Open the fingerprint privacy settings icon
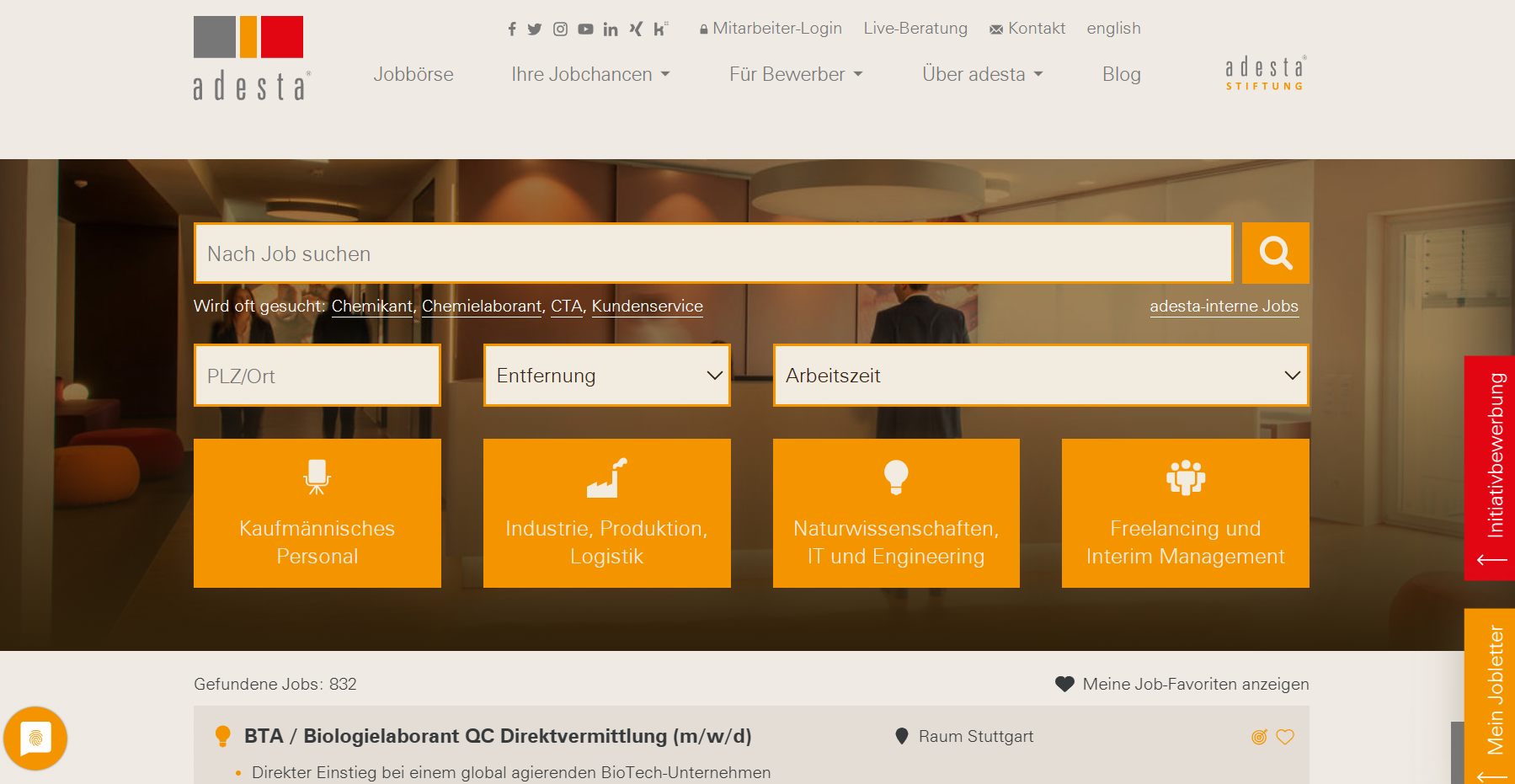 point(35,739)
